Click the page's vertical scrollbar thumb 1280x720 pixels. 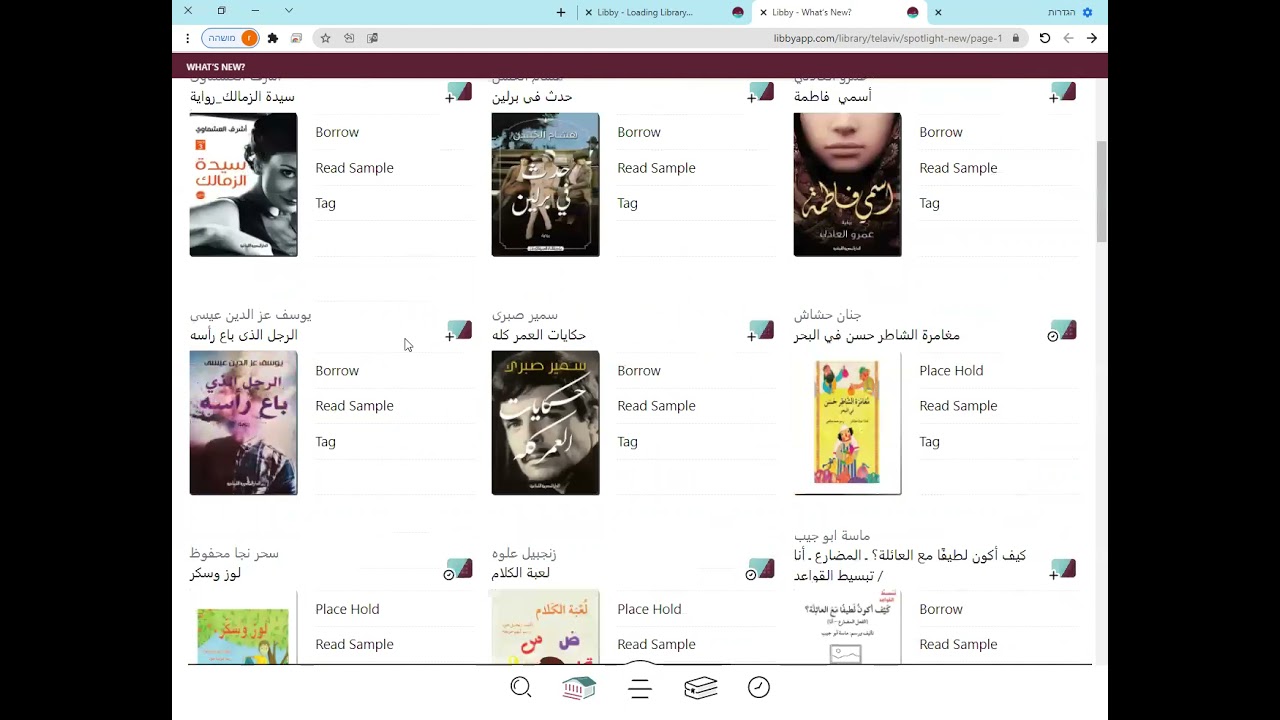(x=1102, y=190)
